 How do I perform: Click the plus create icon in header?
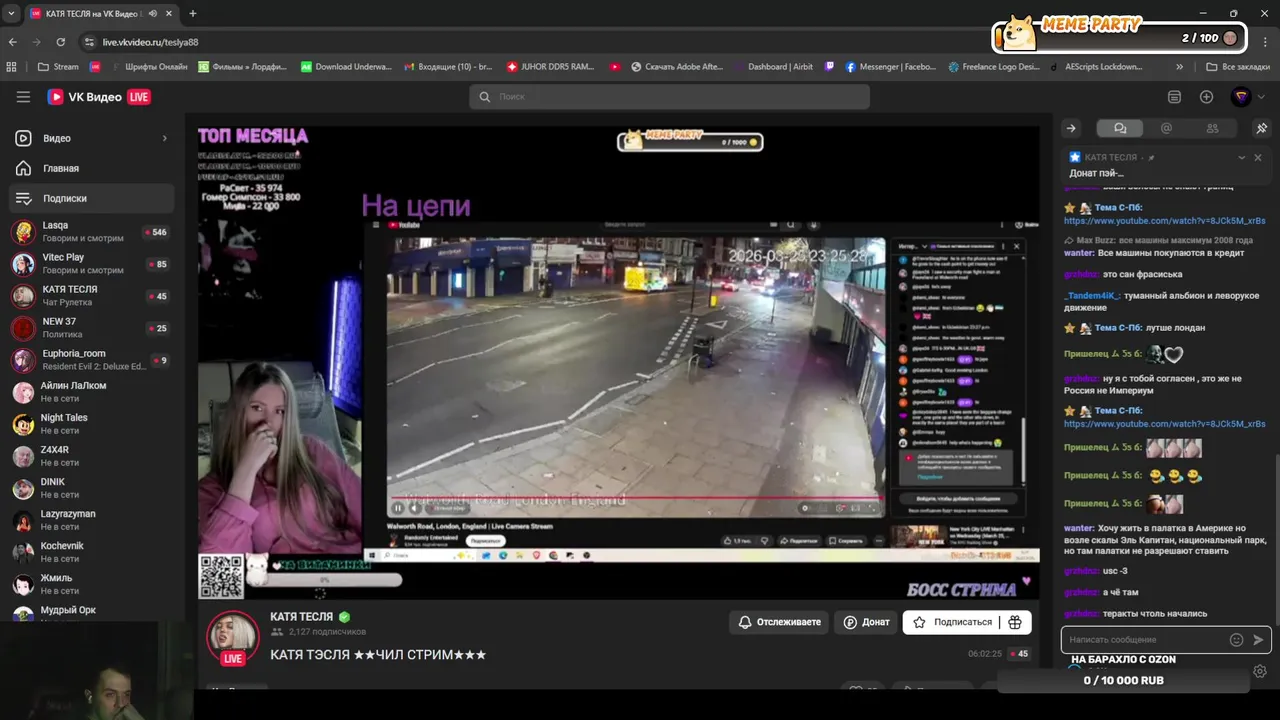pos(1206,97)
